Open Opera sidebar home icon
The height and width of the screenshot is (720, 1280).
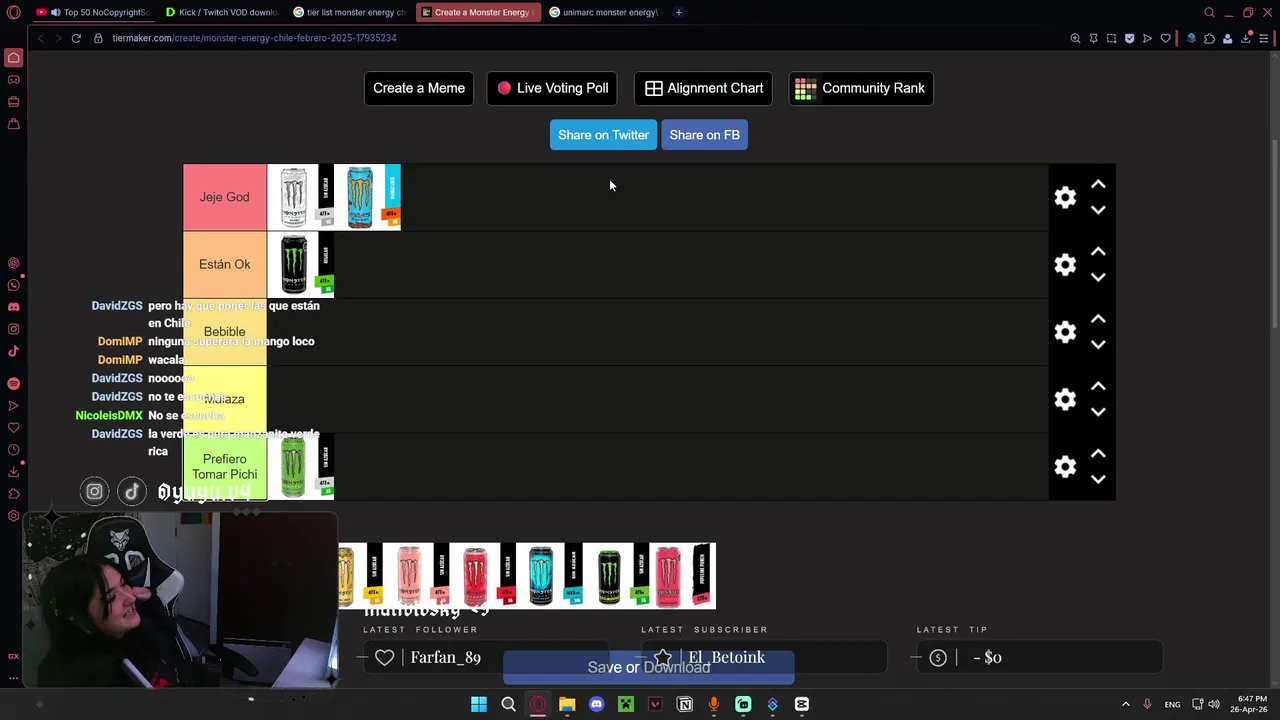tap(13, 58)
